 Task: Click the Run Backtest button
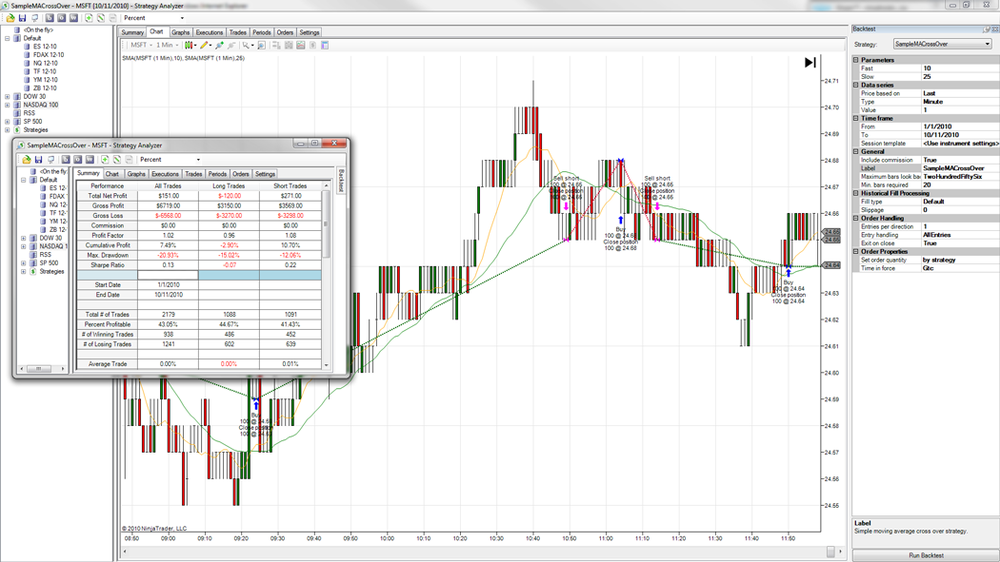(925, 556)
